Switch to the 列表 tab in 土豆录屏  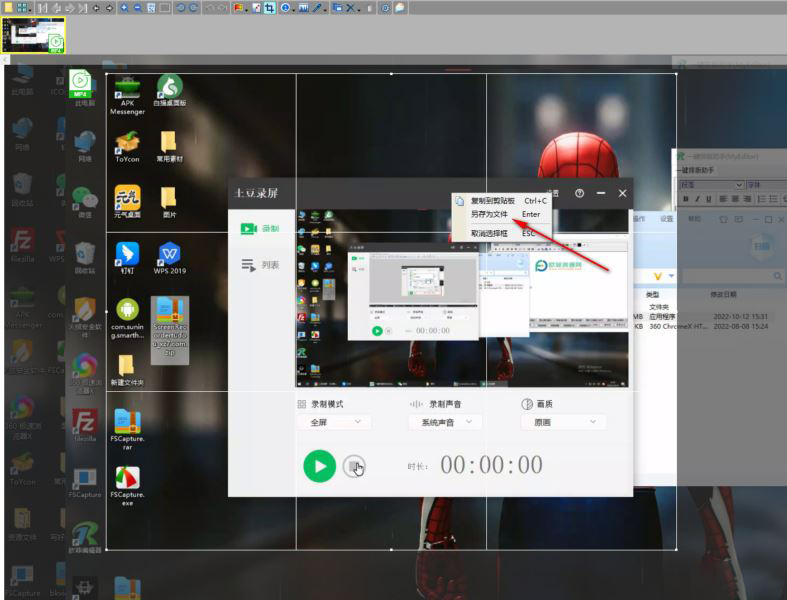260,265
